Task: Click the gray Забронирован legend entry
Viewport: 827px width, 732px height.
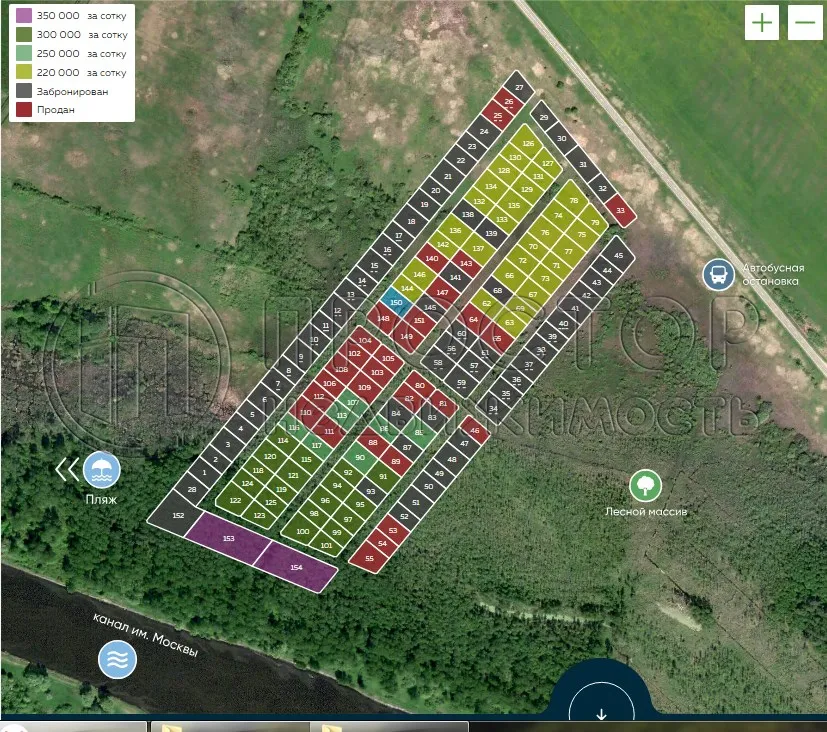Action: coord(72,91)
